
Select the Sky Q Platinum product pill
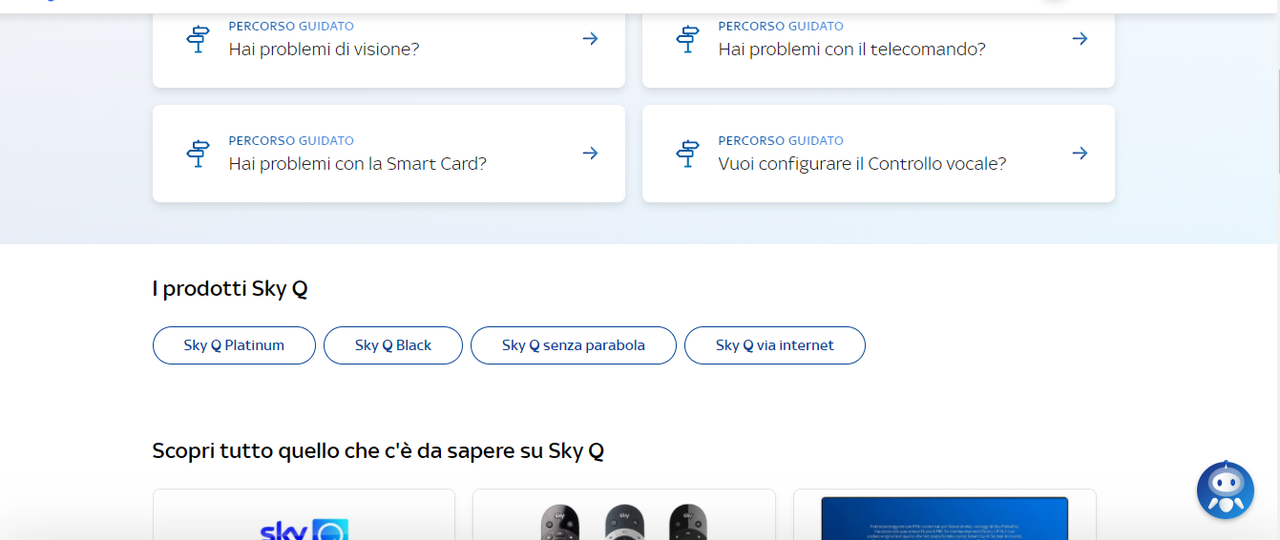pos(234,345)
